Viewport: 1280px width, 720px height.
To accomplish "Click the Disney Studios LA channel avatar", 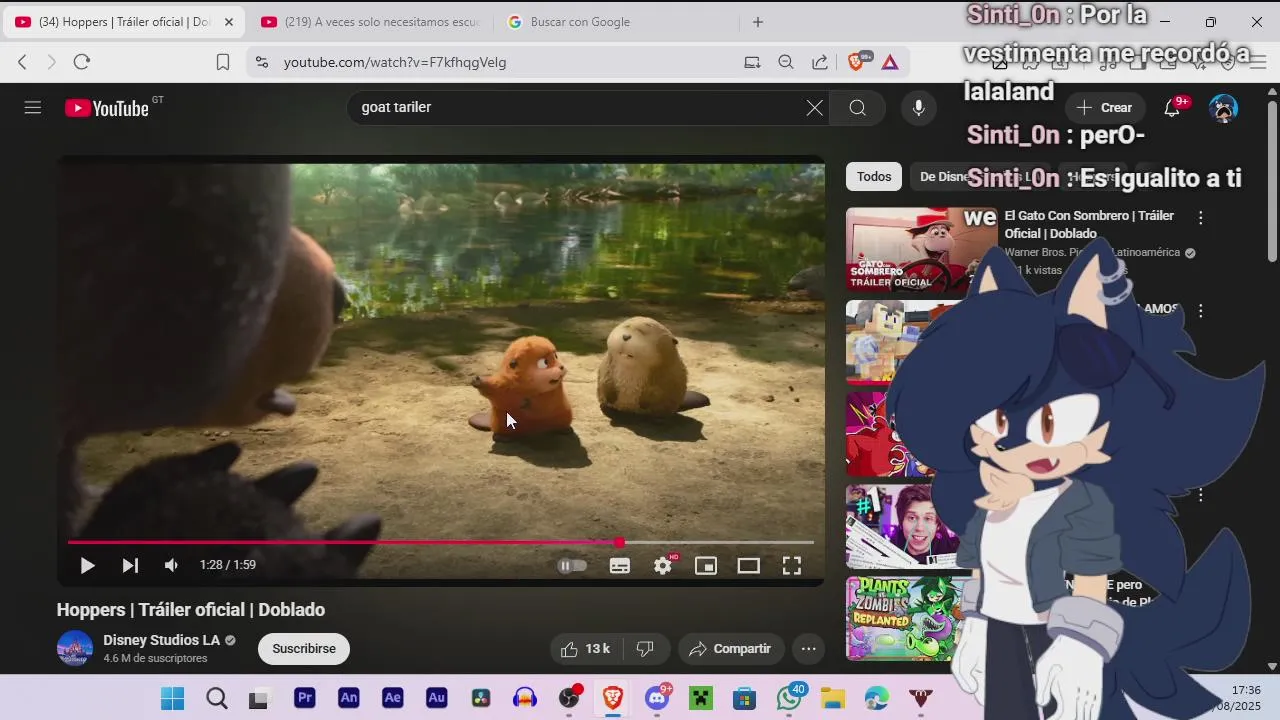I will click(x=75, y=649).
